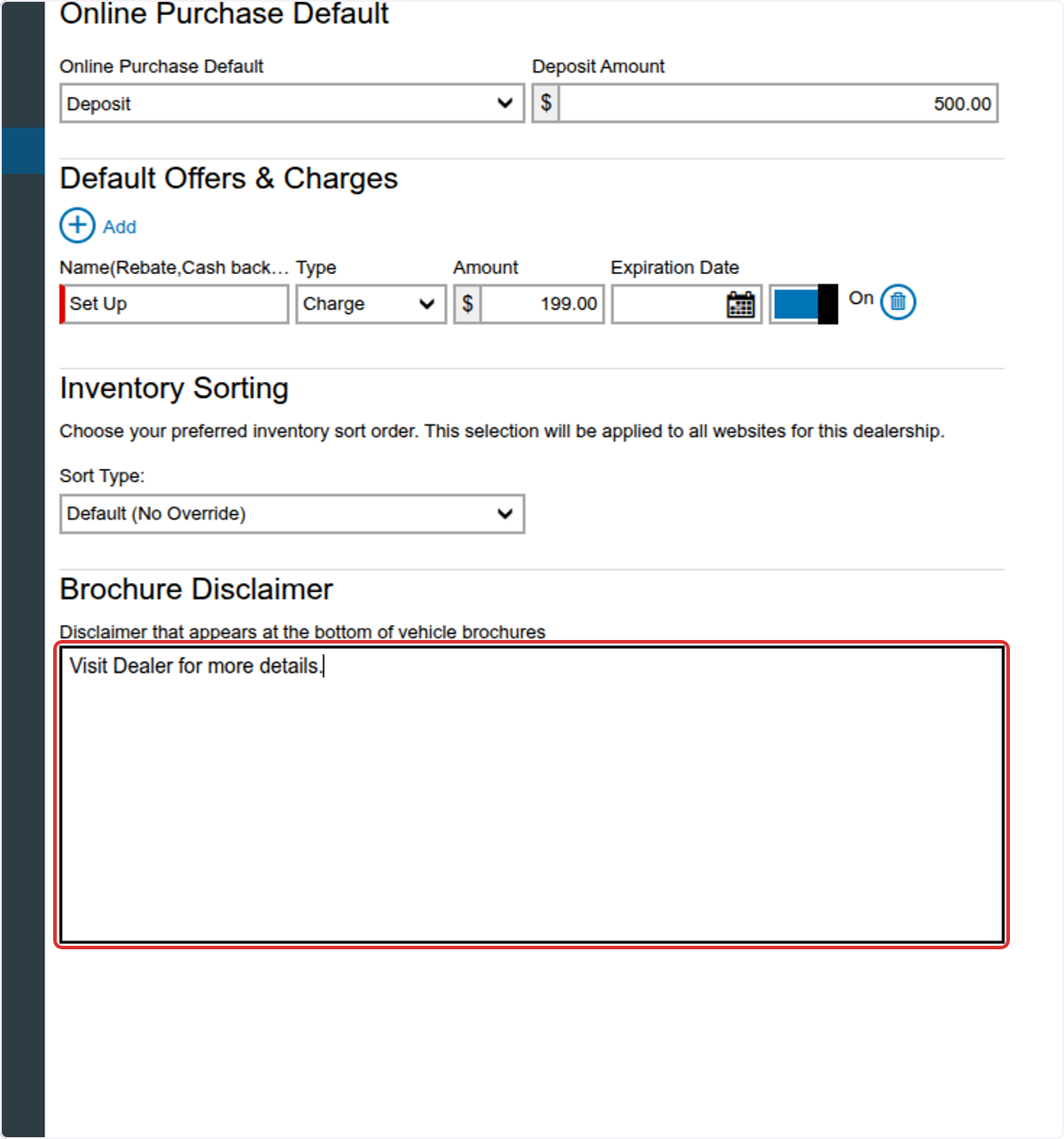Expand the Sort Type dropdown

292,514
